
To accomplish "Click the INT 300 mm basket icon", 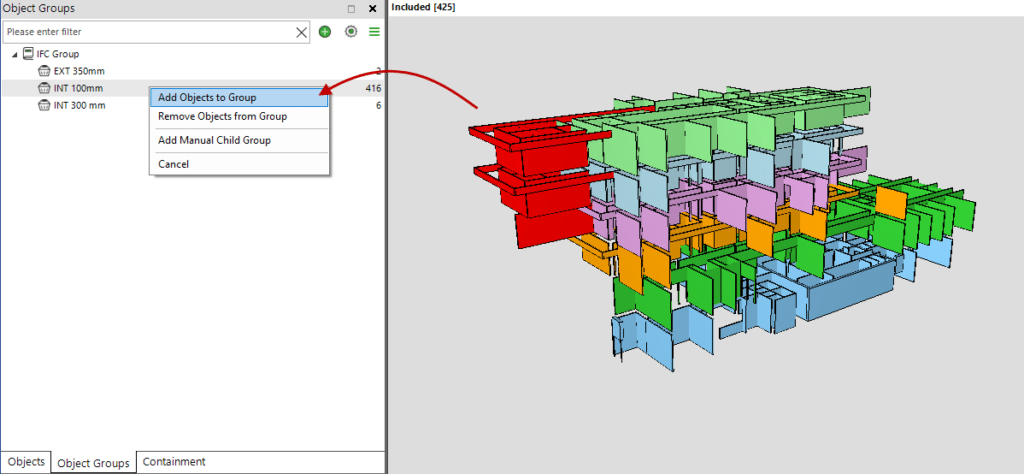I will pyautogui.click(x=44, y=105).
